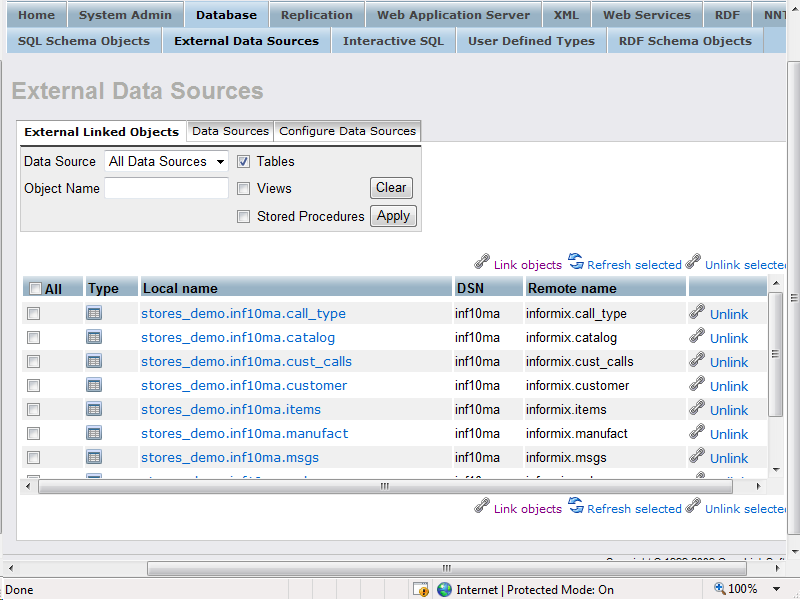Check the Stored Procedures filter
Image resolution: width=800 pixels, height=600 pixels.
click(243, 217)
